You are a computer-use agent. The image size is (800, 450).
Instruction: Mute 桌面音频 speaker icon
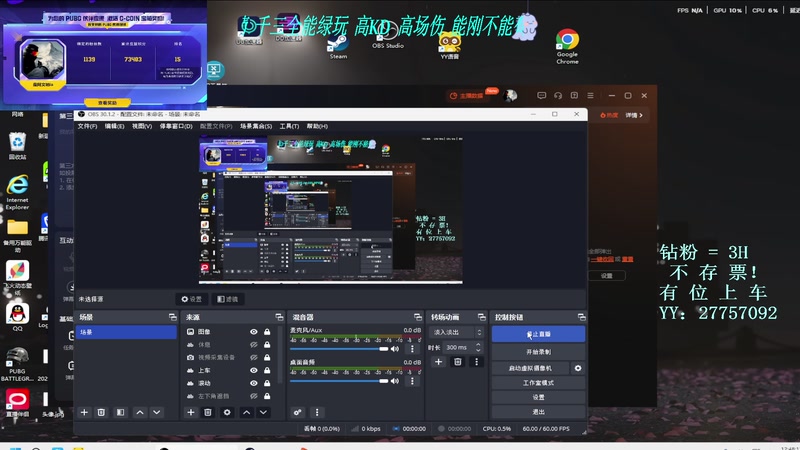(x=395, y=381)
